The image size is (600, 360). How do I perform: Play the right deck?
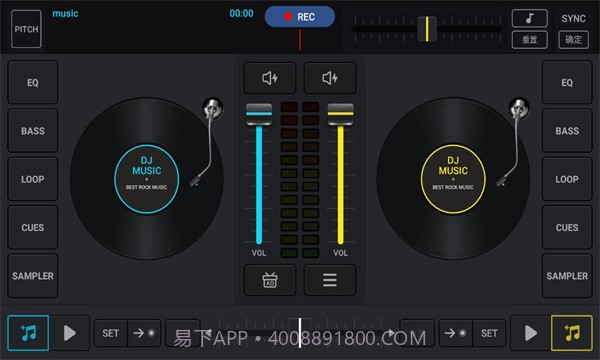click(x=531, y=333)
